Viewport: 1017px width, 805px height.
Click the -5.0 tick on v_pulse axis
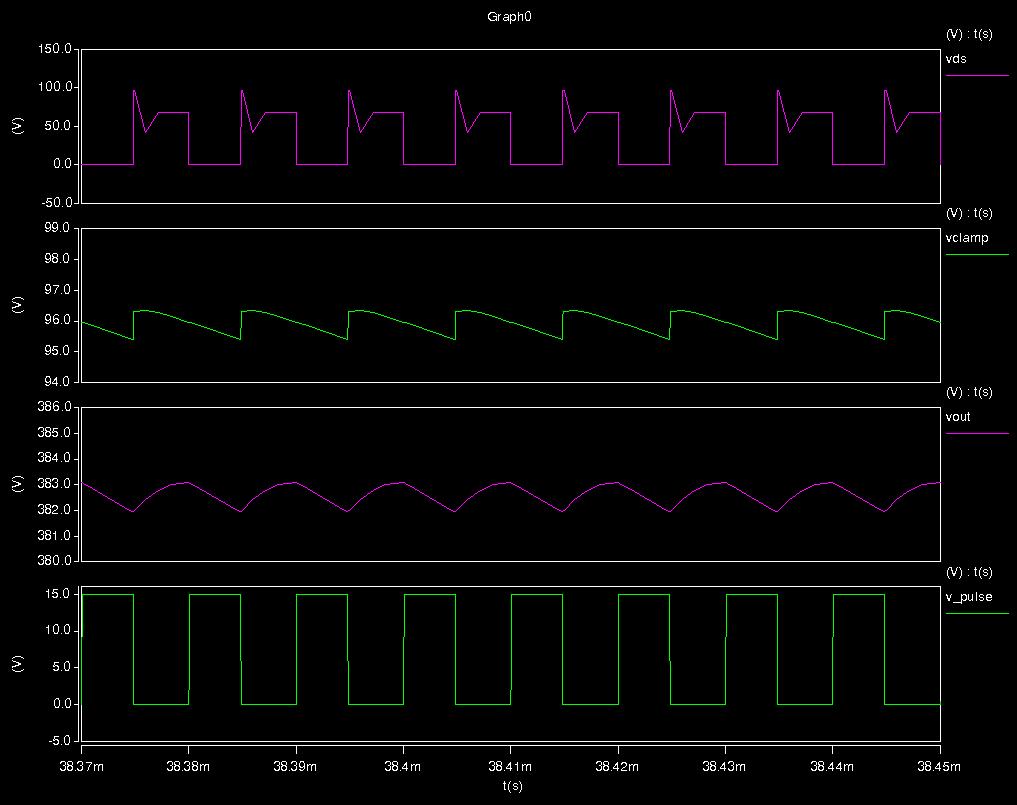click(59, 741)
